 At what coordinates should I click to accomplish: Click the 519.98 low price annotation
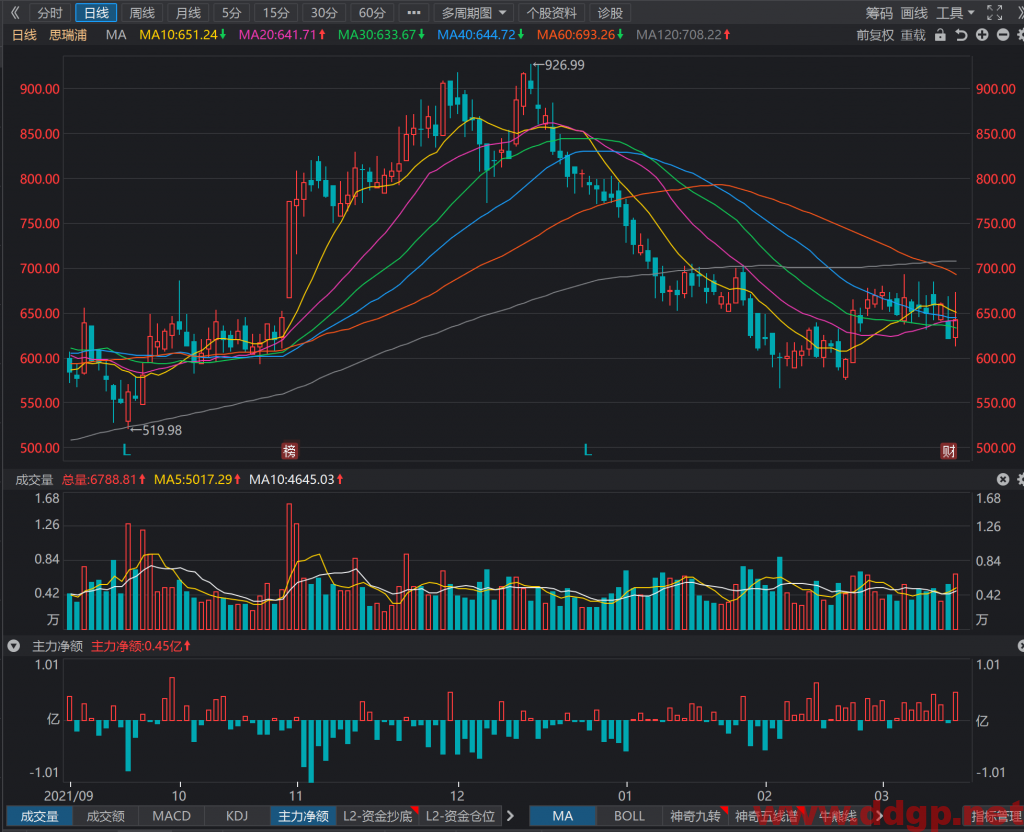[162, 430]
